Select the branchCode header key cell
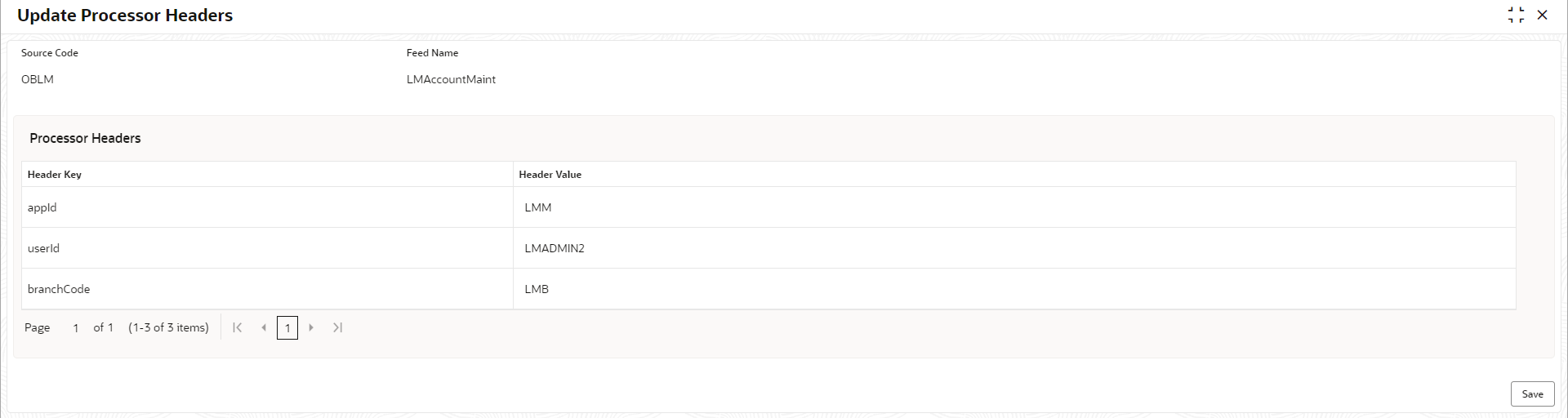Image resolution: width=1568 pixels, height=418 pixels. (x=267, y=289)
